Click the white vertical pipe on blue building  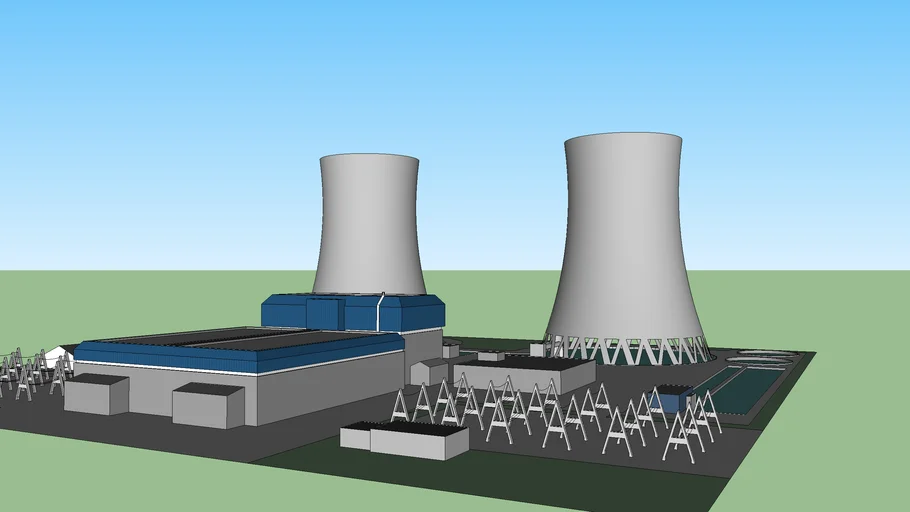380,312
